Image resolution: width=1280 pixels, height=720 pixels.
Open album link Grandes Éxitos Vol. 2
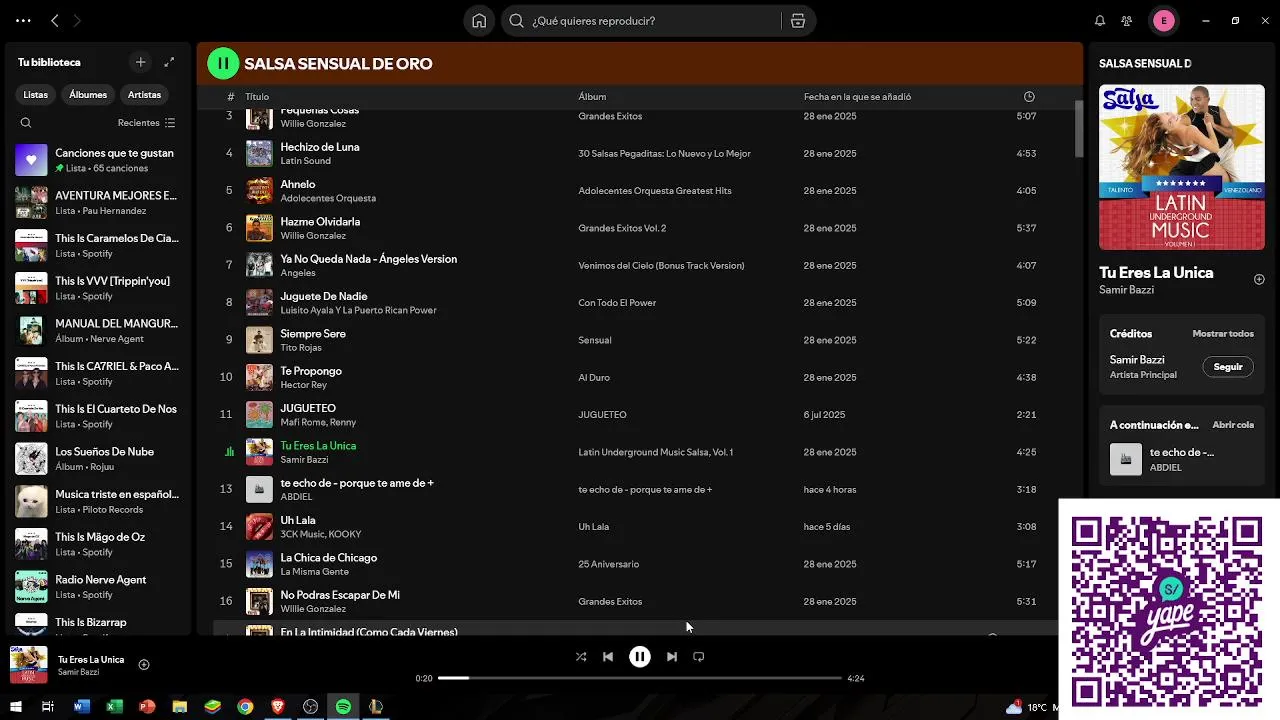point(622,228)
